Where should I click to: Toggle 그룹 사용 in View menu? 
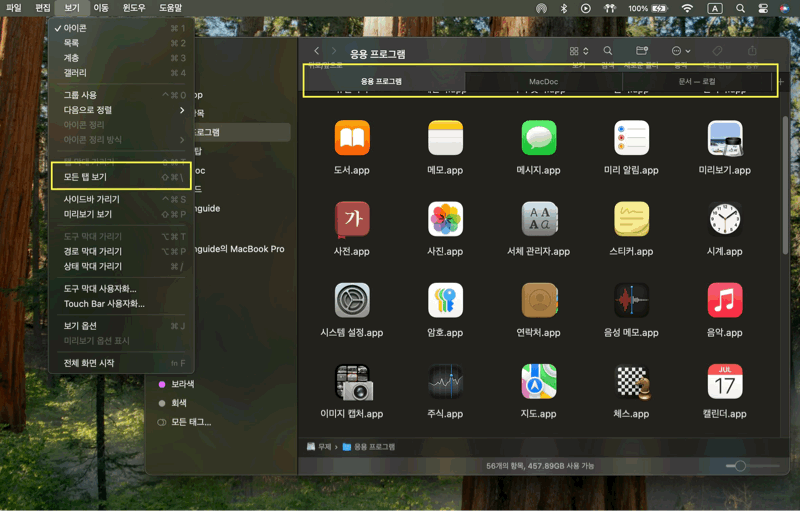(121, 95)
